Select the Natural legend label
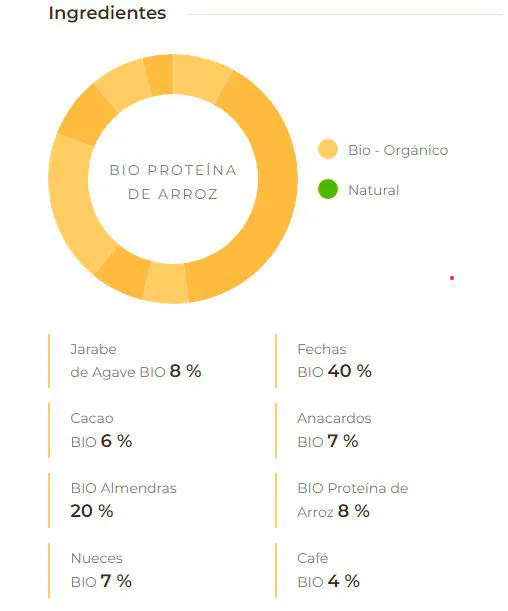The width and height of the screenshot is (508, 611). point(373,190)
